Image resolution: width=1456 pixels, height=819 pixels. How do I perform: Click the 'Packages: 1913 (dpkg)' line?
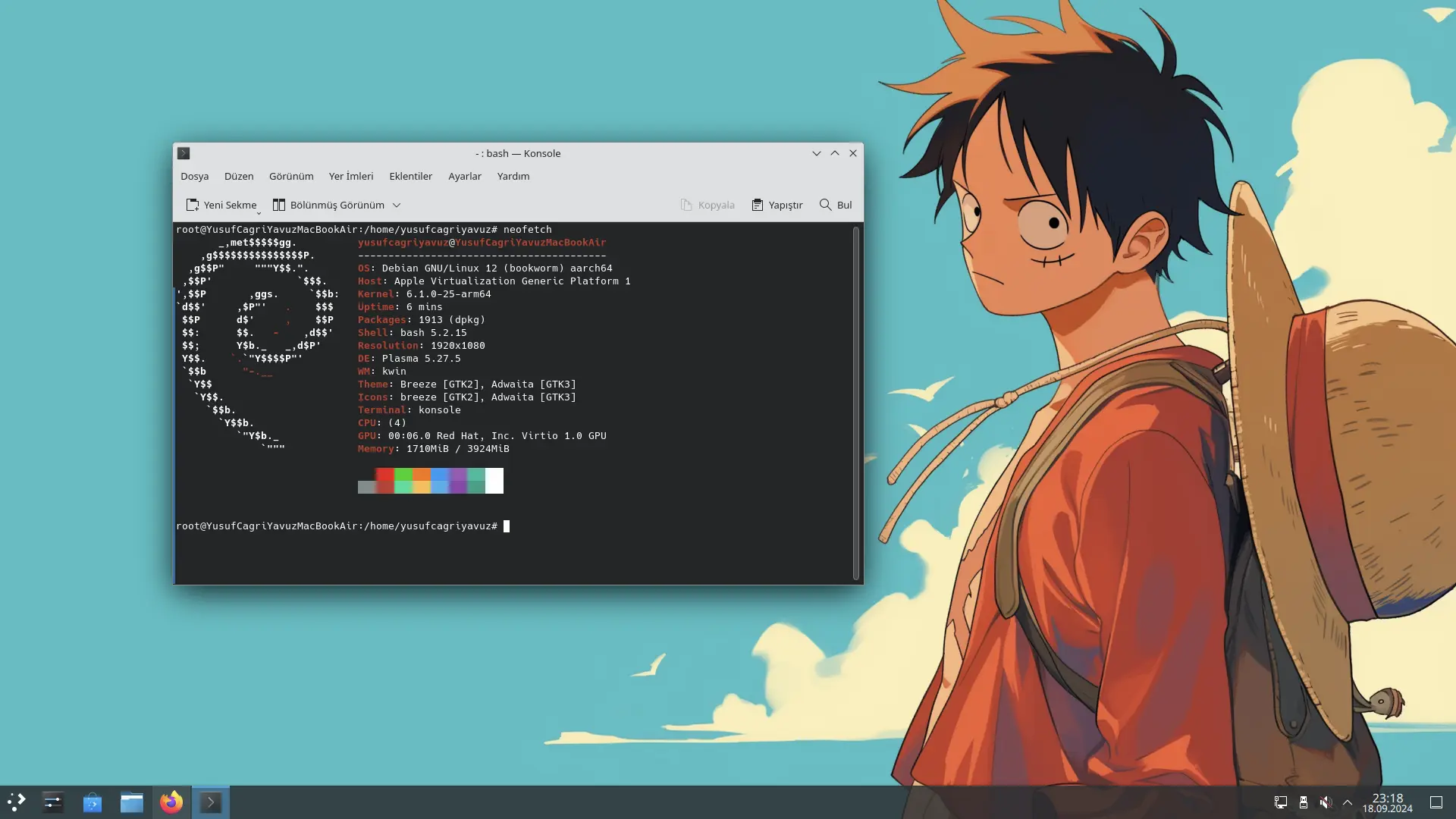pos(422,320)
